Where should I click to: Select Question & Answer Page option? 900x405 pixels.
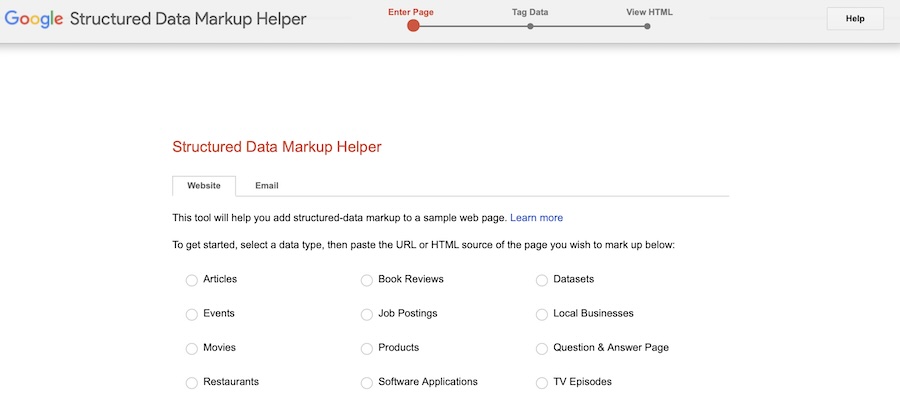click(542, 349)
